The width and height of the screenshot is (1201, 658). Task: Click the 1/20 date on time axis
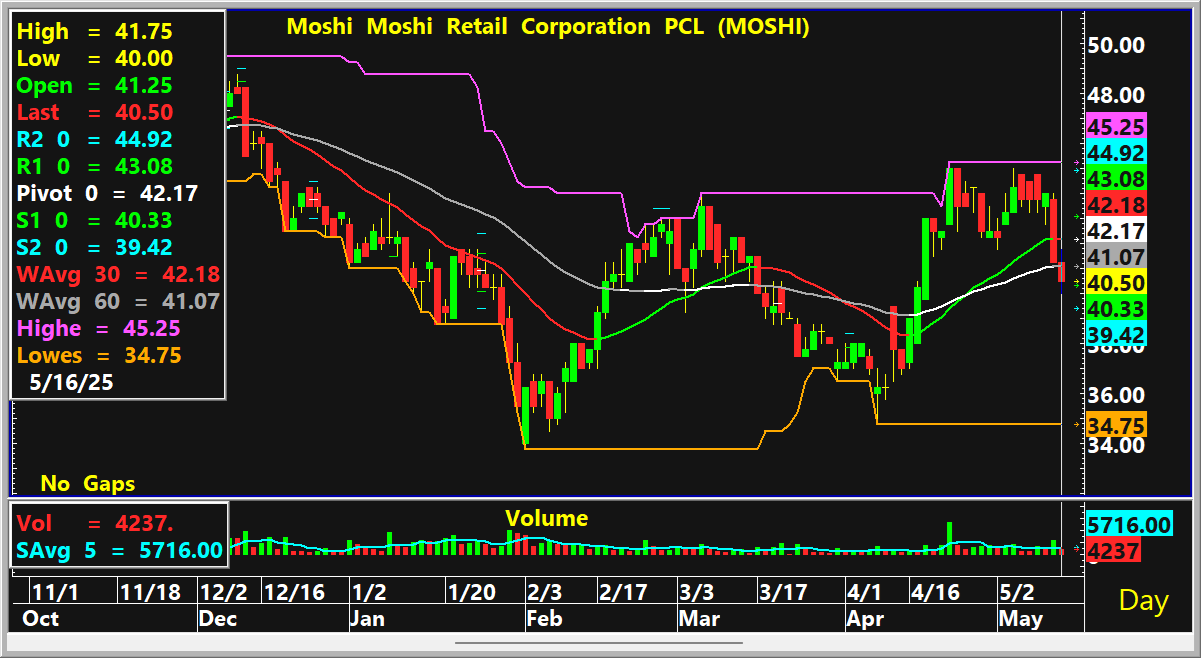tap(472, 592)
